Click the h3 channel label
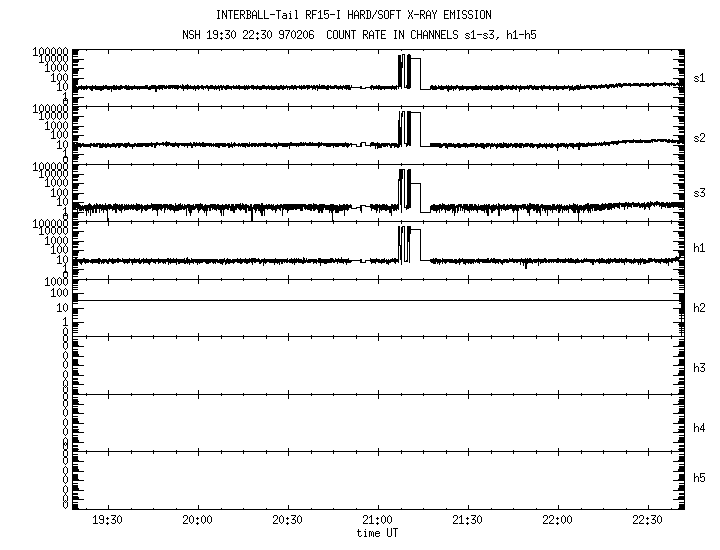The width and height of the screenshot is (720, 550). (701, 368)
